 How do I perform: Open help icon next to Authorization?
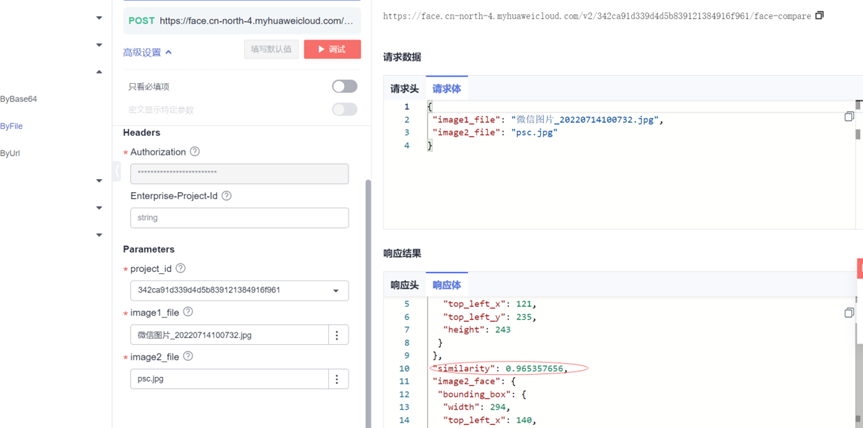[195, 152]
